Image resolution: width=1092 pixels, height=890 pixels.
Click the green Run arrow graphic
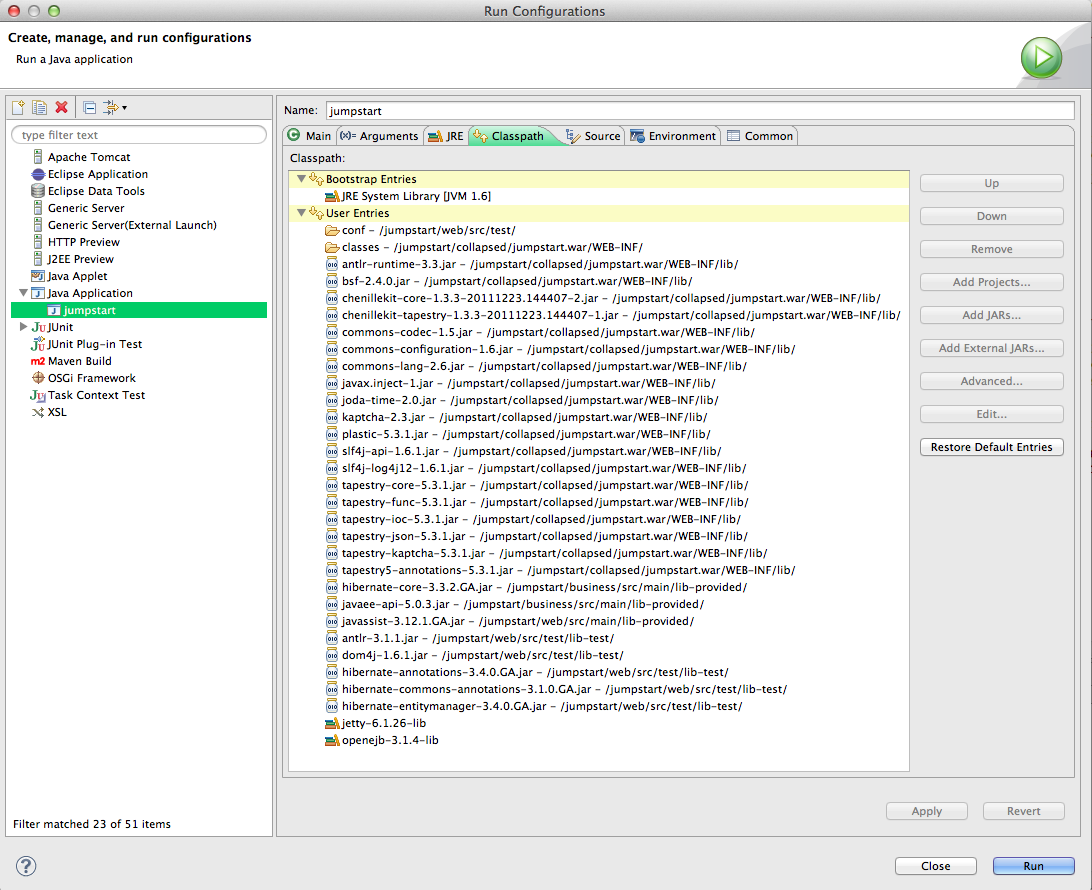coord(1041,57)
